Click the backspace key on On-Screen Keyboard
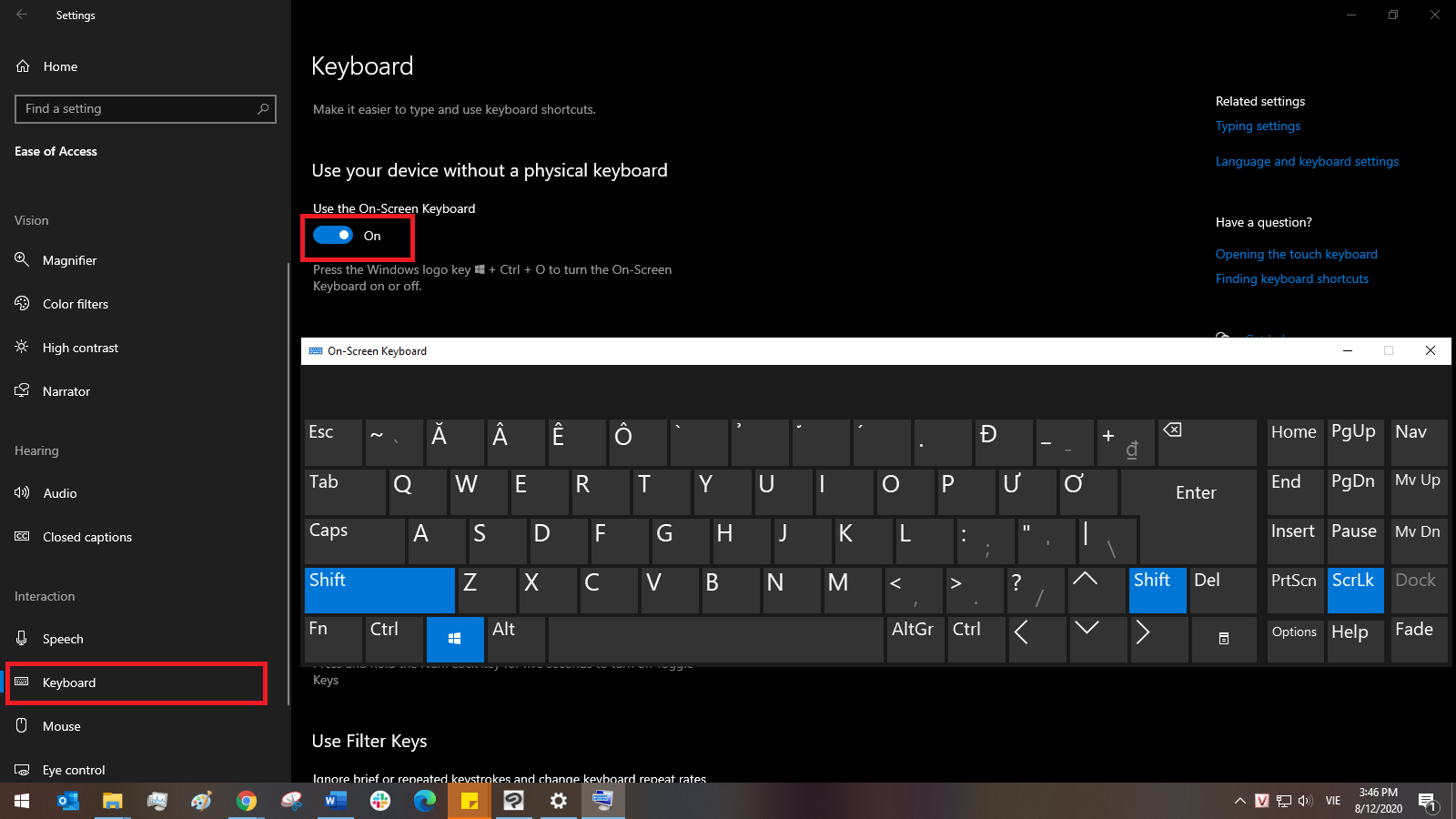1456x819 pixels. [1207, 442]
